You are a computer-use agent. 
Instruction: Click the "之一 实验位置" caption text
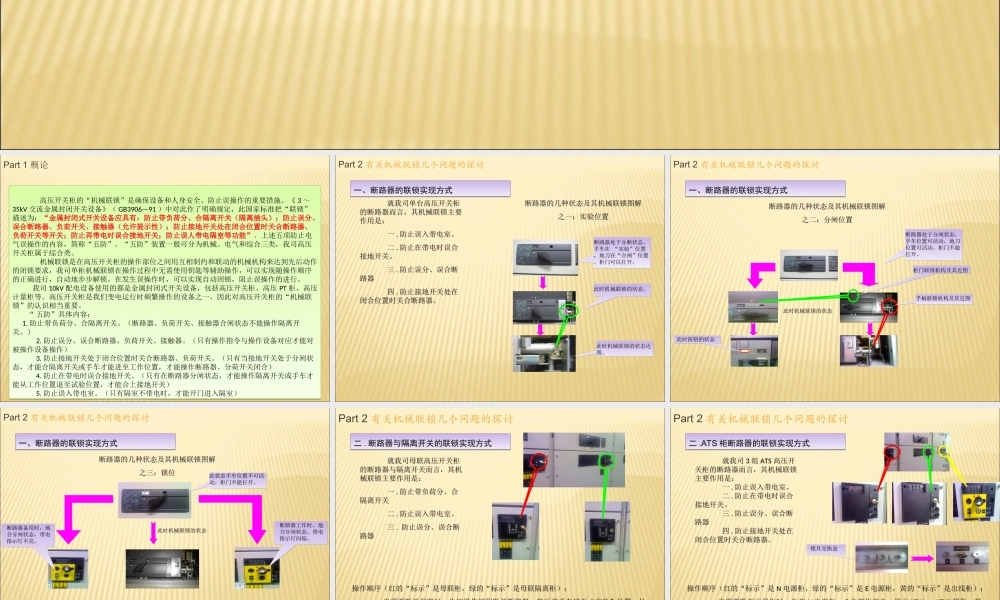(x=584, y=217)
